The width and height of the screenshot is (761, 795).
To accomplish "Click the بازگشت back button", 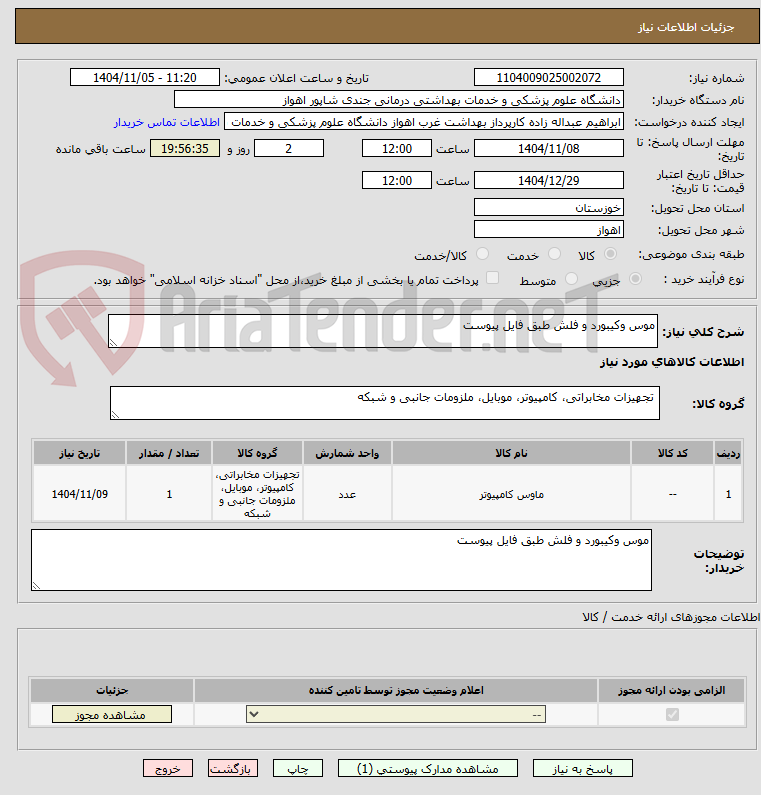I will click(x=233, y=769).
